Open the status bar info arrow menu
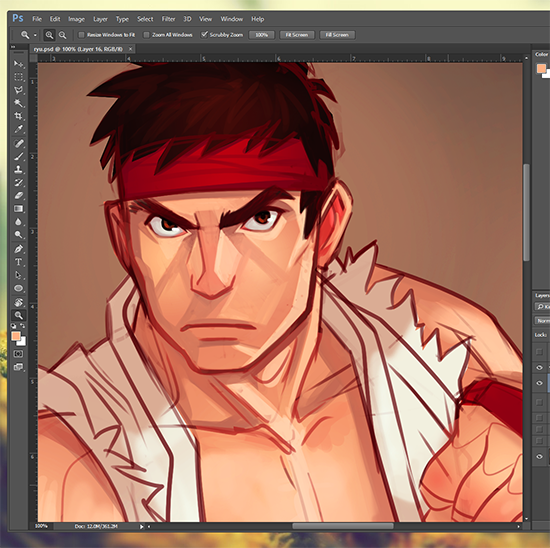This screenshot has height=548, width=550. pyautogui.click(x=141, y=527)
